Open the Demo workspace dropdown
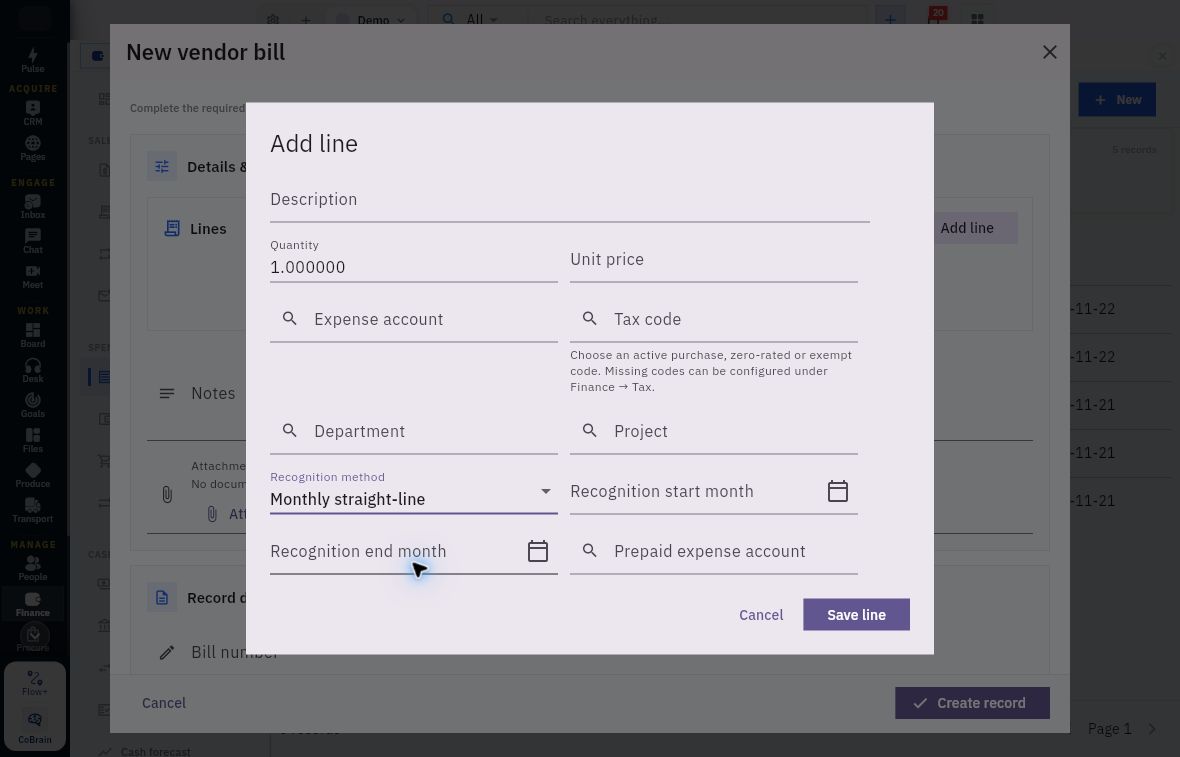 pyautogui.click(x=372, y=20)
